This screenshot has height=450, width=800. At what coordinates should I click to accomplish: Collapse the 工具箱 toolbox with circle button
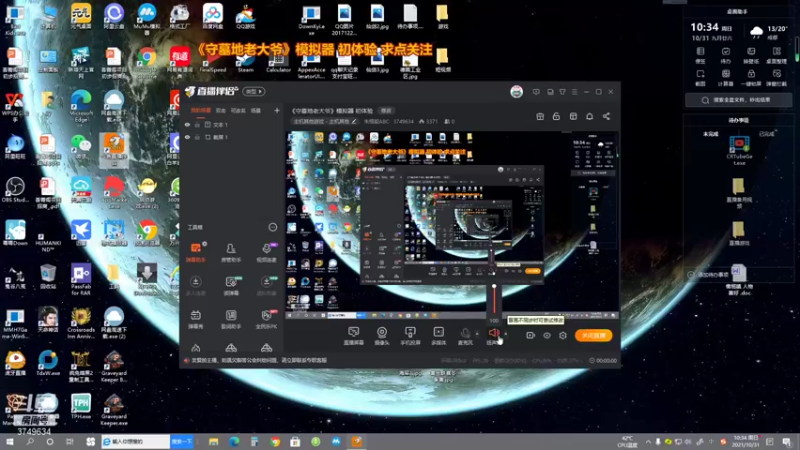[272, 227]
